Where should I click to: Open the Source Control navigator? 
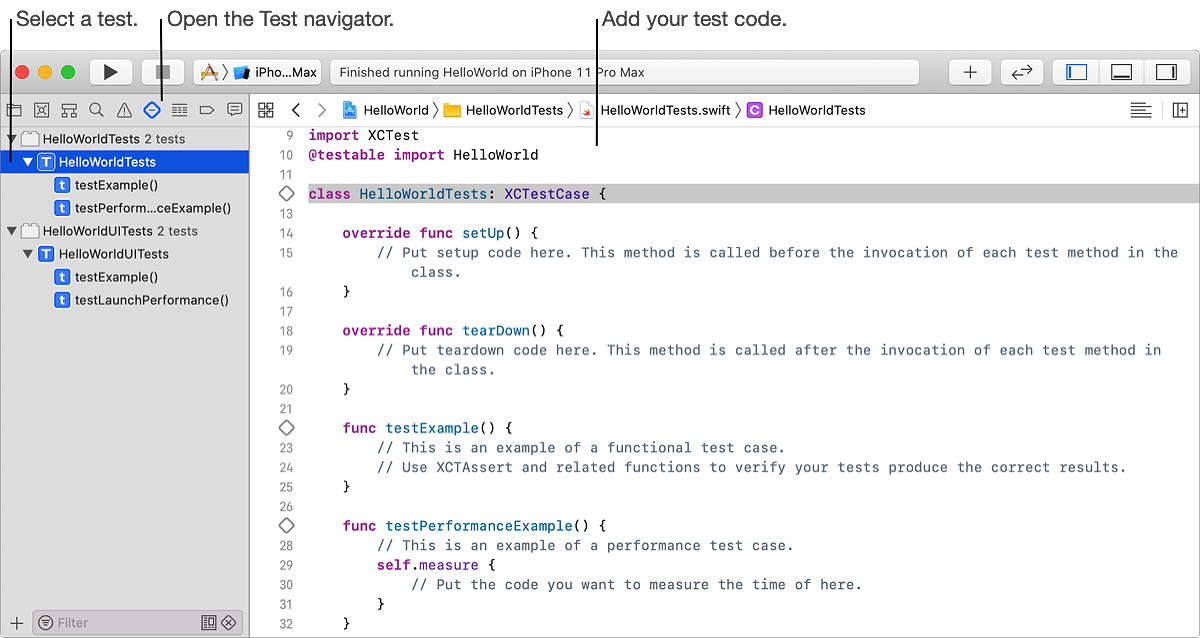tap(41, 110)
